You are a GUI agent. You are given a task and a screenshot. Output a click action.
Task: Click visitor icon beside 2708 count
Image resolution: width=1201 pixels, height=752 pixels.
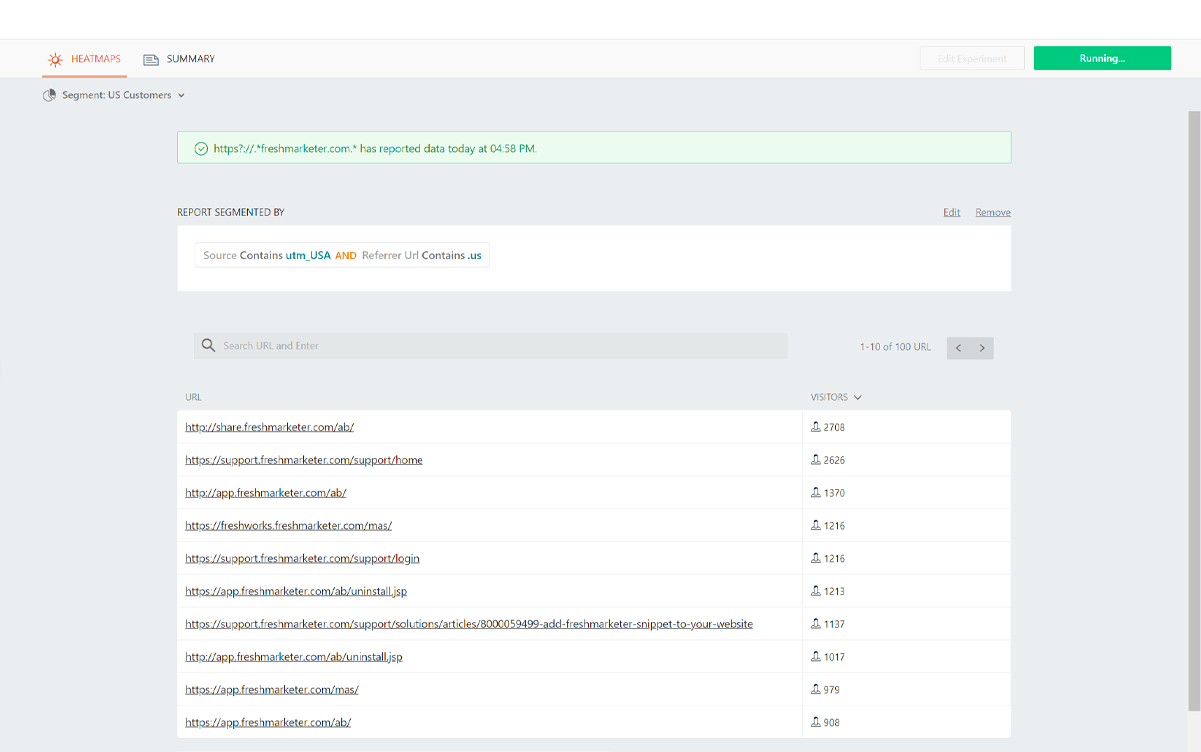[815, 427]
